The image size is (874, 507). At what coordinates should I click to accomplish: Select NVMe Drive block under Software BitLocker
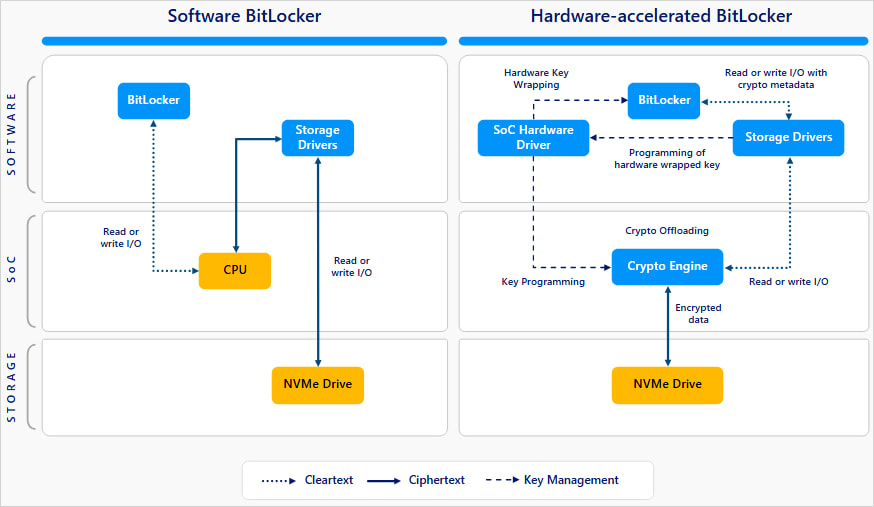pos(318,385)
